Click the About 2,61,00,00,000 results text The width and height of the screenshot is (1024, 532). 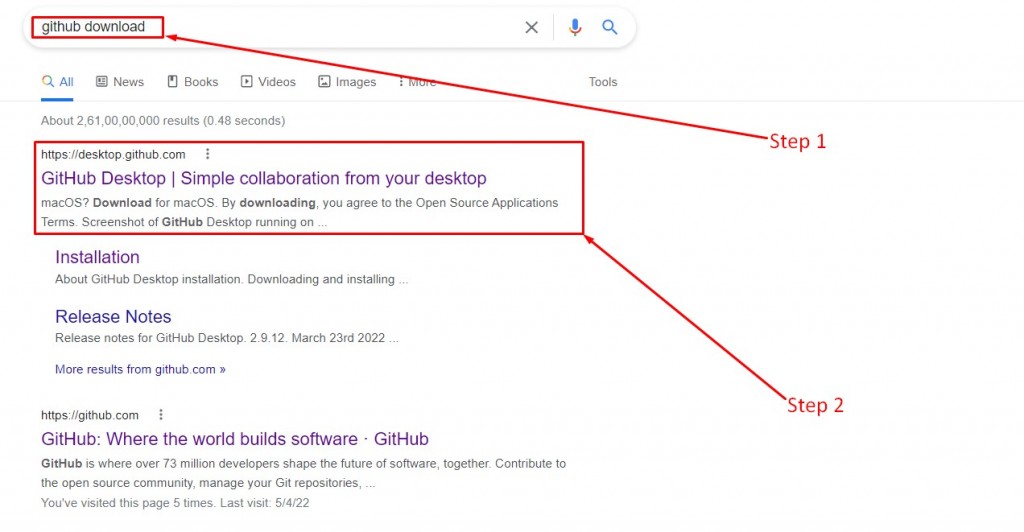[163, 121]
